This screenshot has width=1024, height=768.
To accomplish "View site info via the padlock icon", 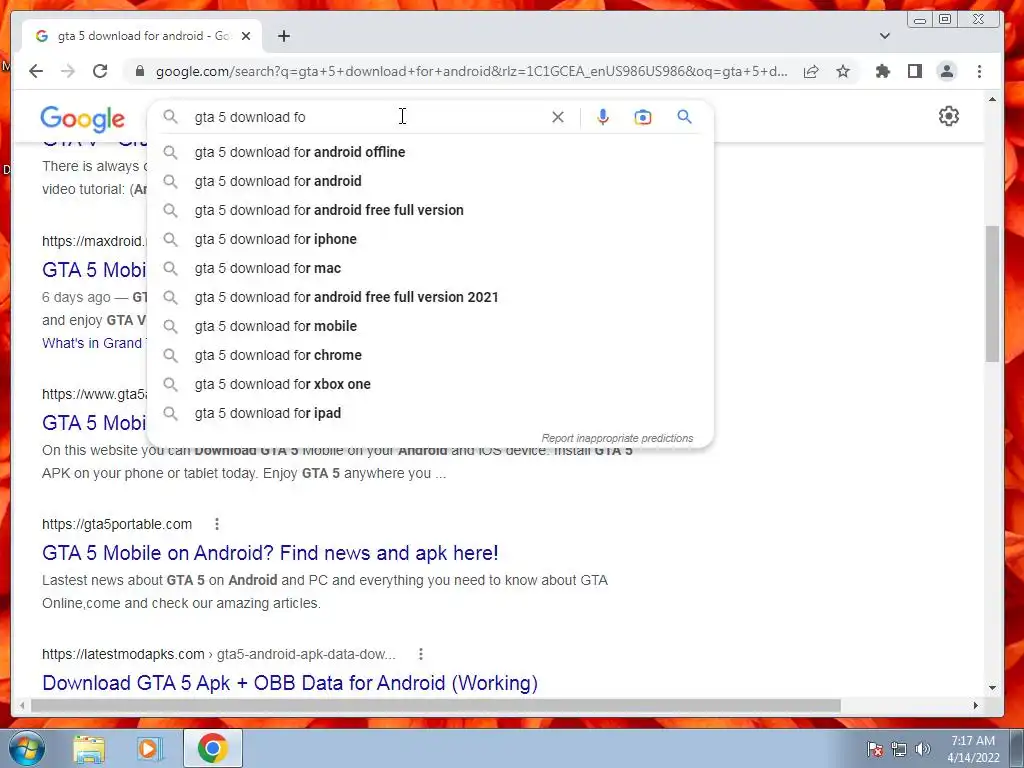I will tap(139, 71).
